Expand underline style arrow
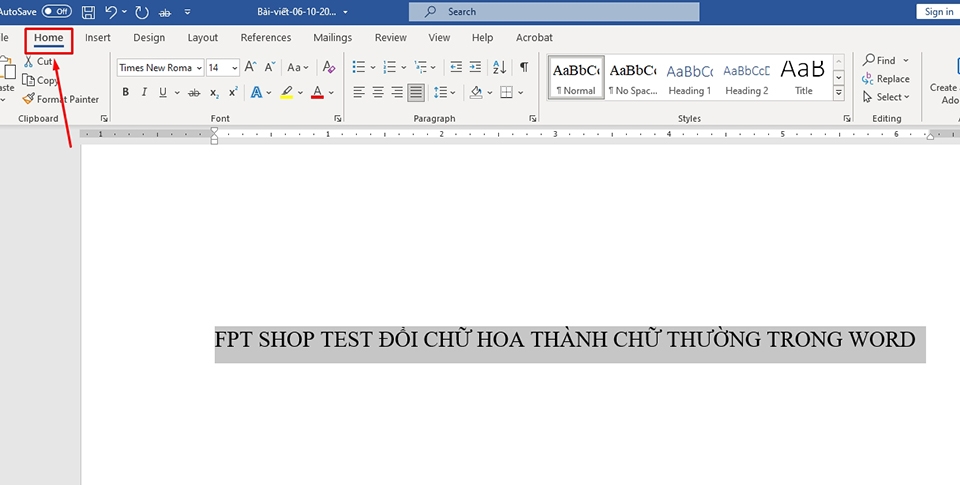 (x=177, y=92)
